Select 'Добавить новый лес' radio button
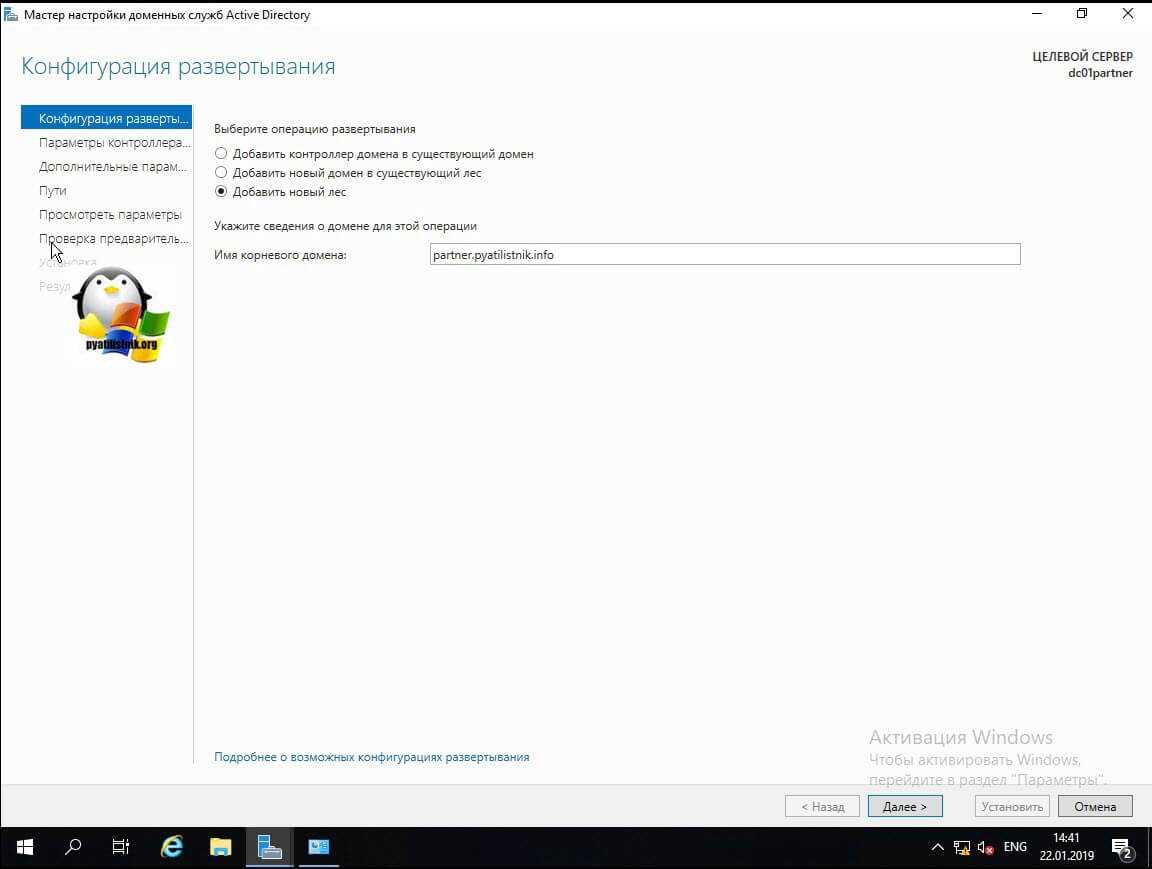 coord(221,192)
